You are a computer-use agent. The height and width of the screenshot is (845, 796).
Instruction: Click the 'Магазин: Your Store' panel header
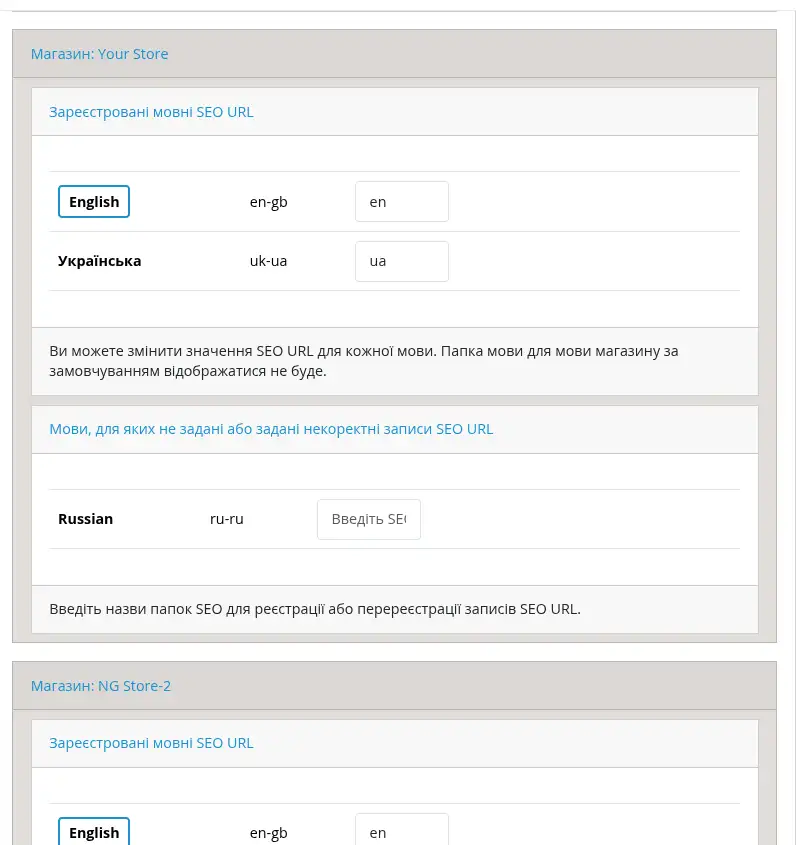[100, 54]
